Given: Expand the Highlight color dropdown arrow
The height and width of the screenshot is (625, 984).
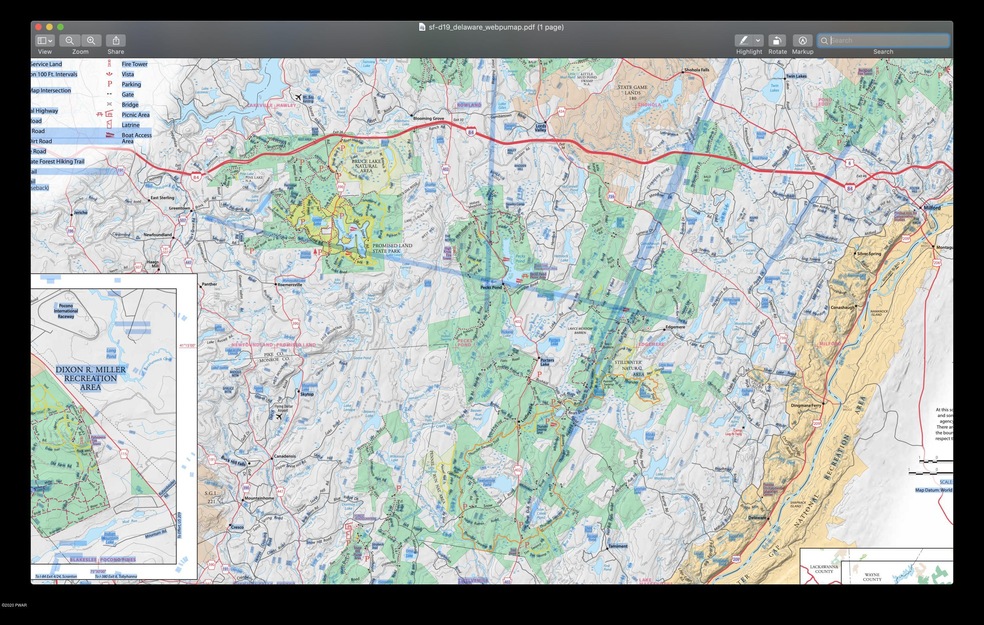Looking at the screenshot, I should 758,40.
